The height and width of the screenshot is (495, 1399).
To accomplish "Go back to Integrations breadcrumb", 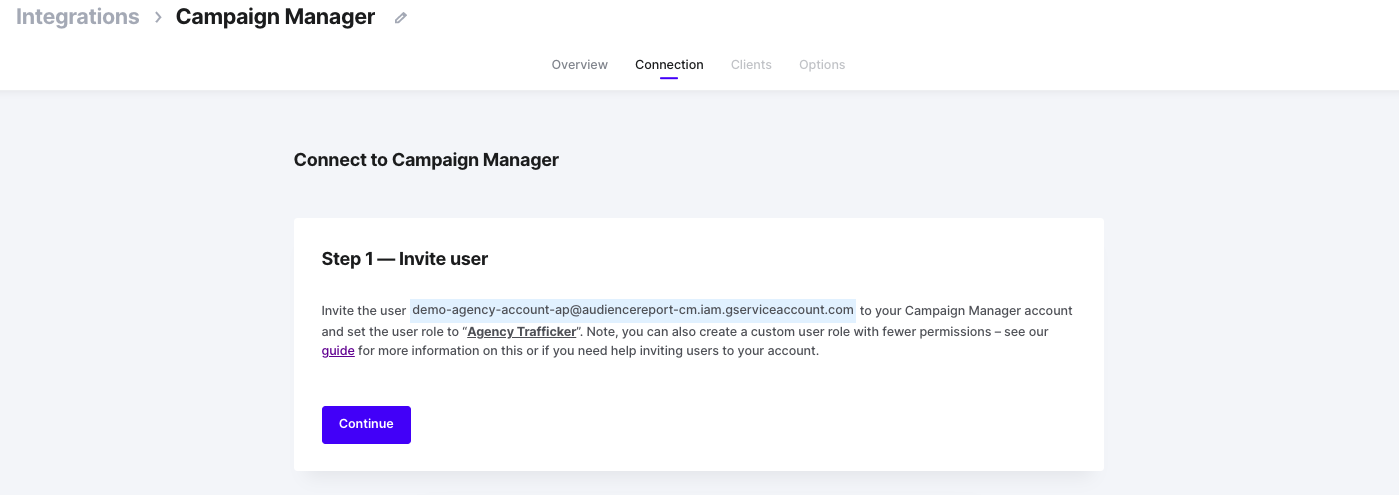I will [x=78, y=17].
